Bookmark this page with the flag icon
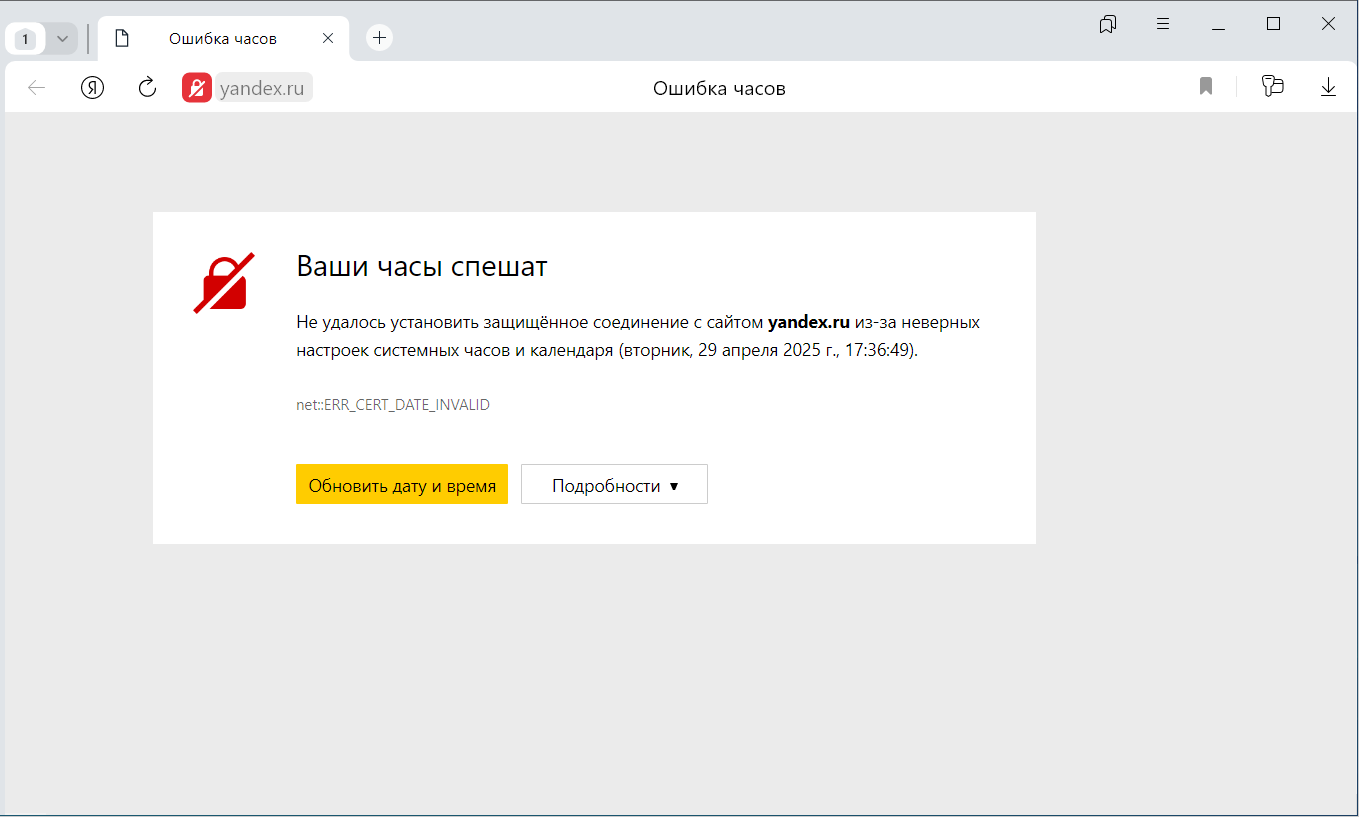This screenshot has height=817, width=1359. coord(1206,87)
